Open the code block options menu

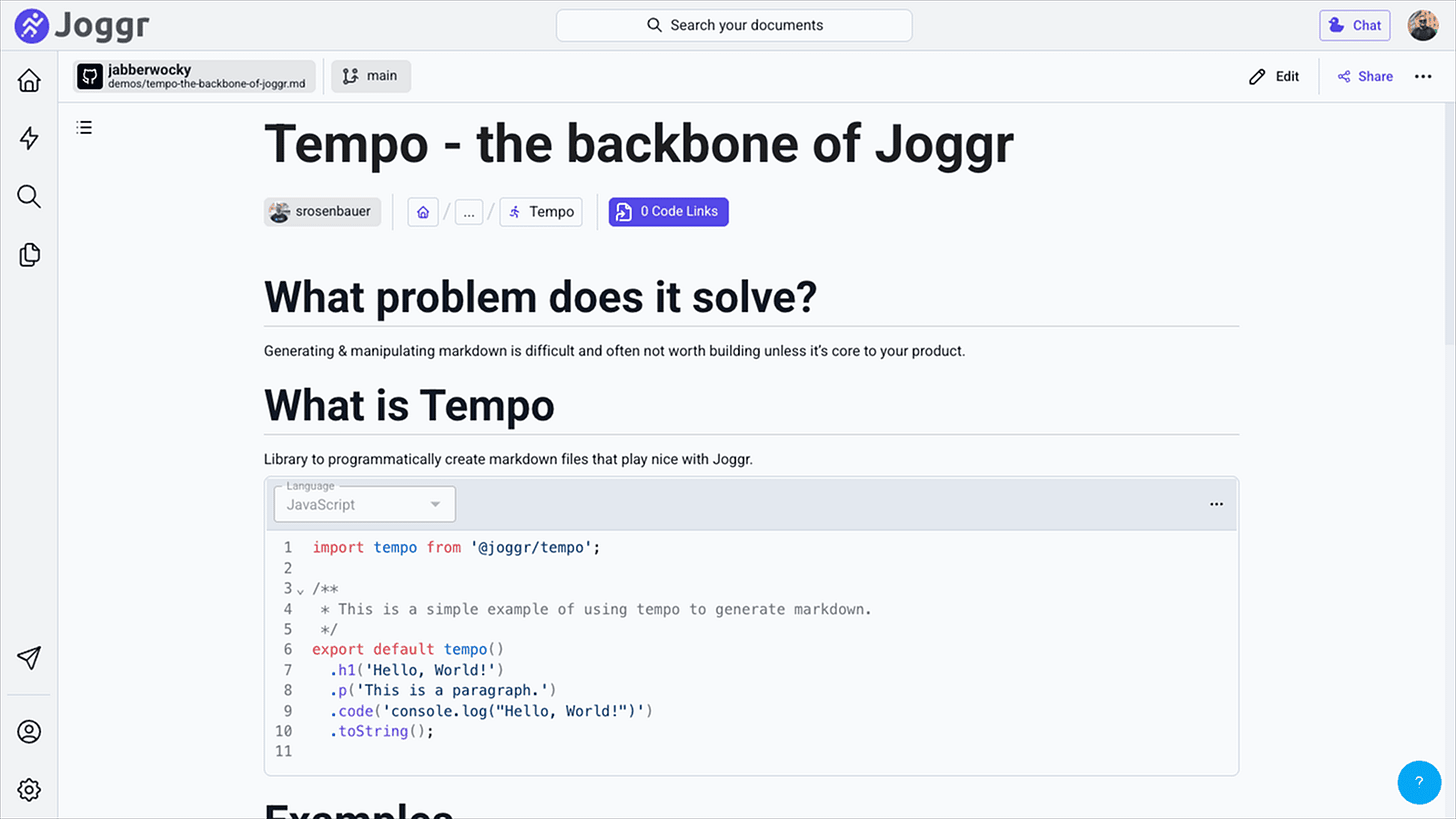(1216, 504)
